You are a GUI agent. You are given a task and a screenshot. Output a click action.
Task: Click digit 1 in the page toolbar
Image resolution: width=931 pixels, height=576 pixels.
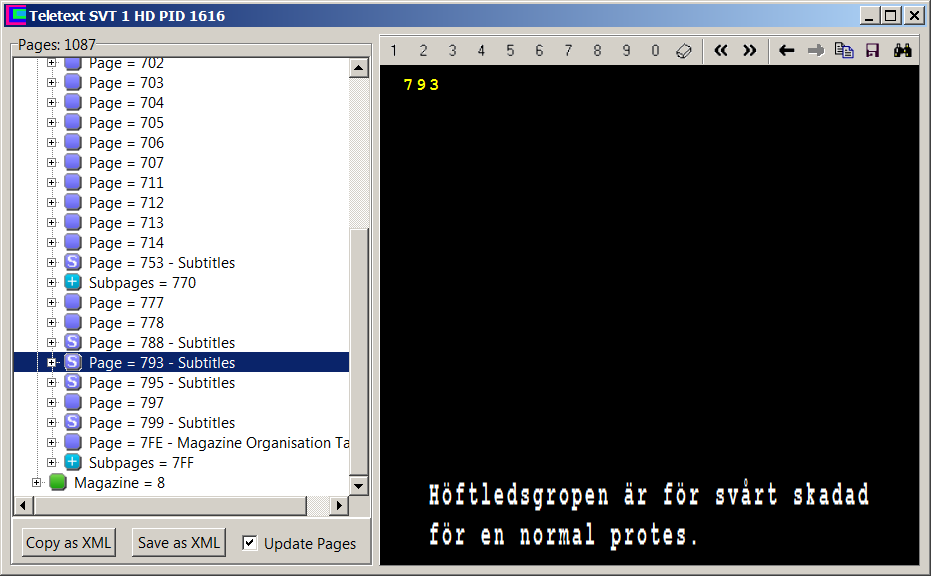click(x=394, y=50)
